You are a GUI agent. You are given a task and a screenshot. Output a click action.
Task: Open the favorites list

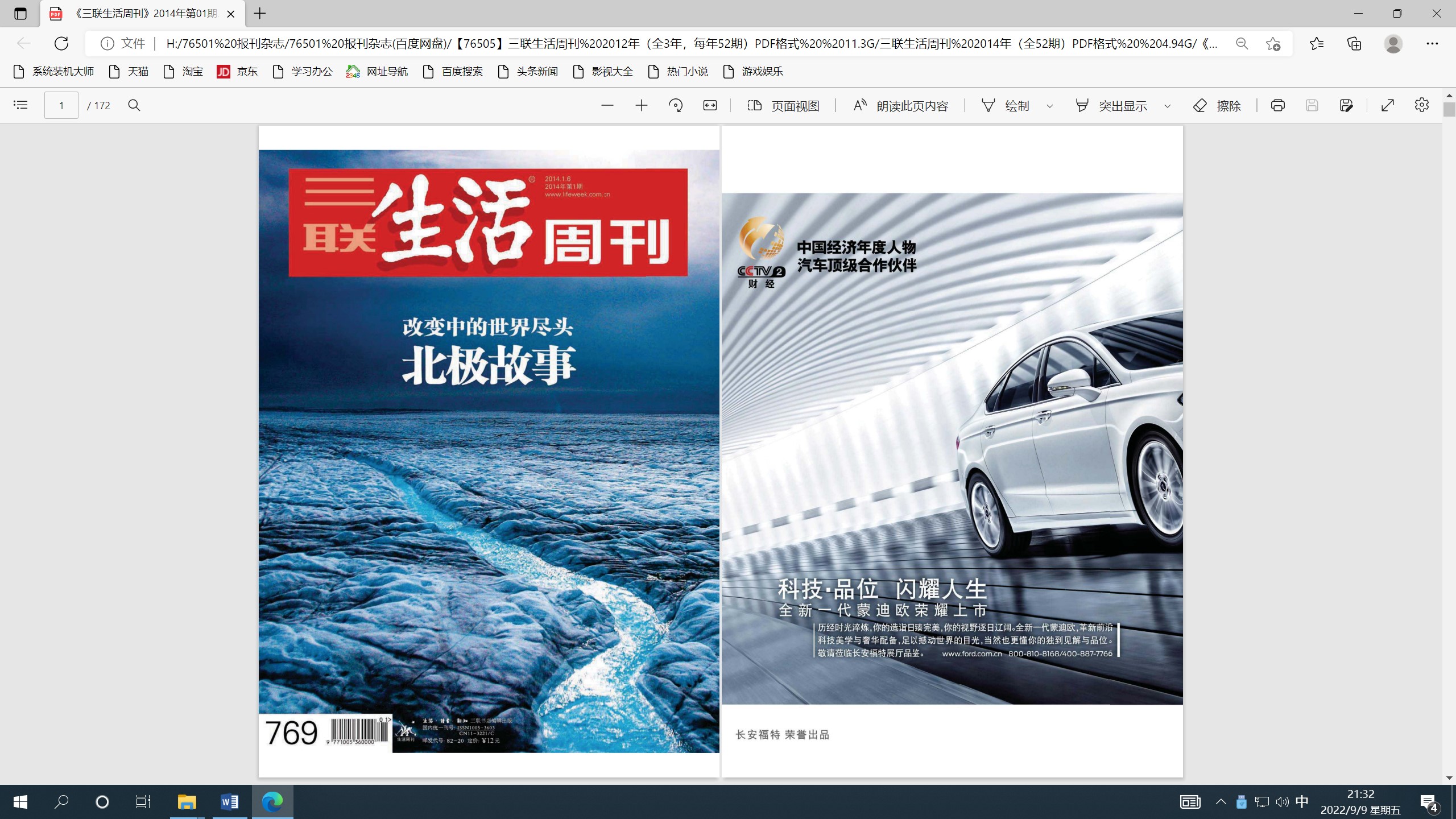1317,44
